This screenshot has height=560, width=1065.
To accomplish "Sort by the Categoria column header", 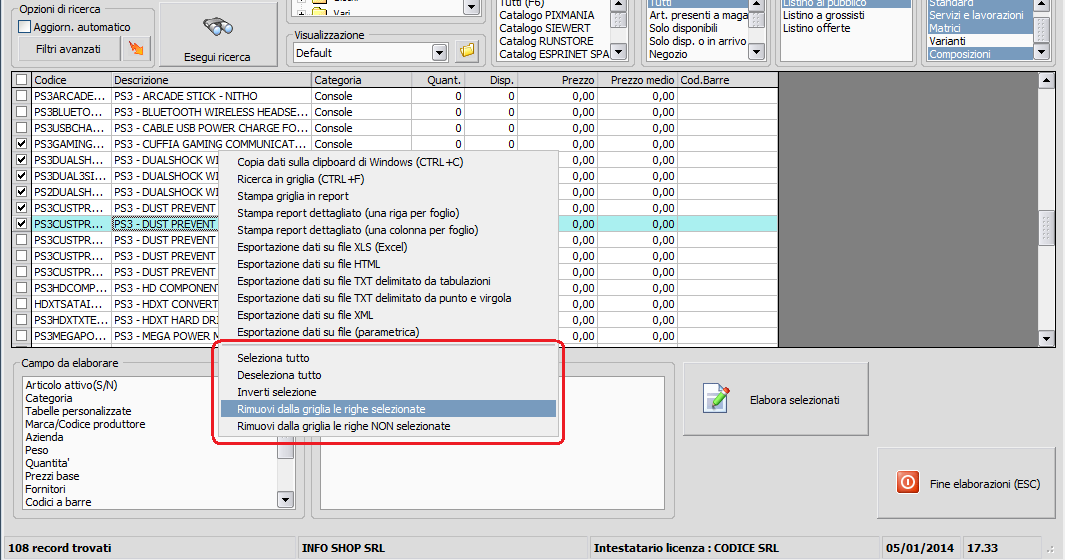I will 361,80.
